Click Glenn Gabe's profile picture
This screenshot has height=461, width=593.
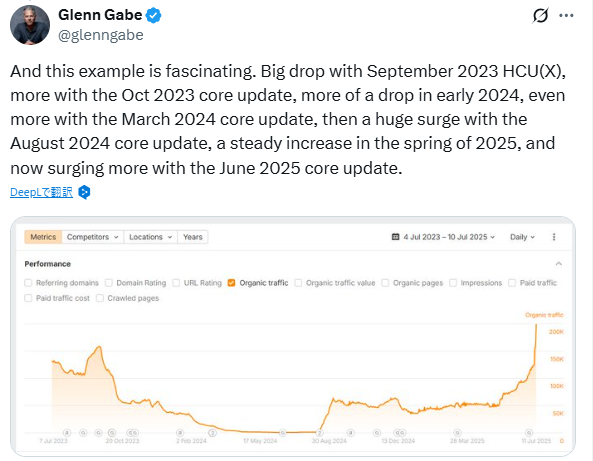point(30,25)
